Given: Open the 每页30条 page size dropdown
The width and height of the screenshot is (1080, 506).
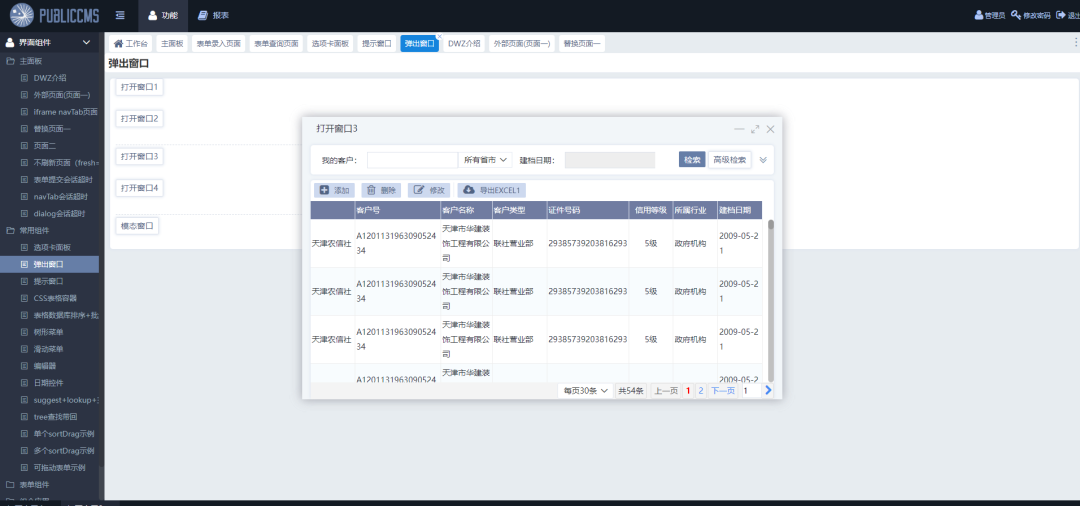Looking at the screenshot, I should point(585,391).
